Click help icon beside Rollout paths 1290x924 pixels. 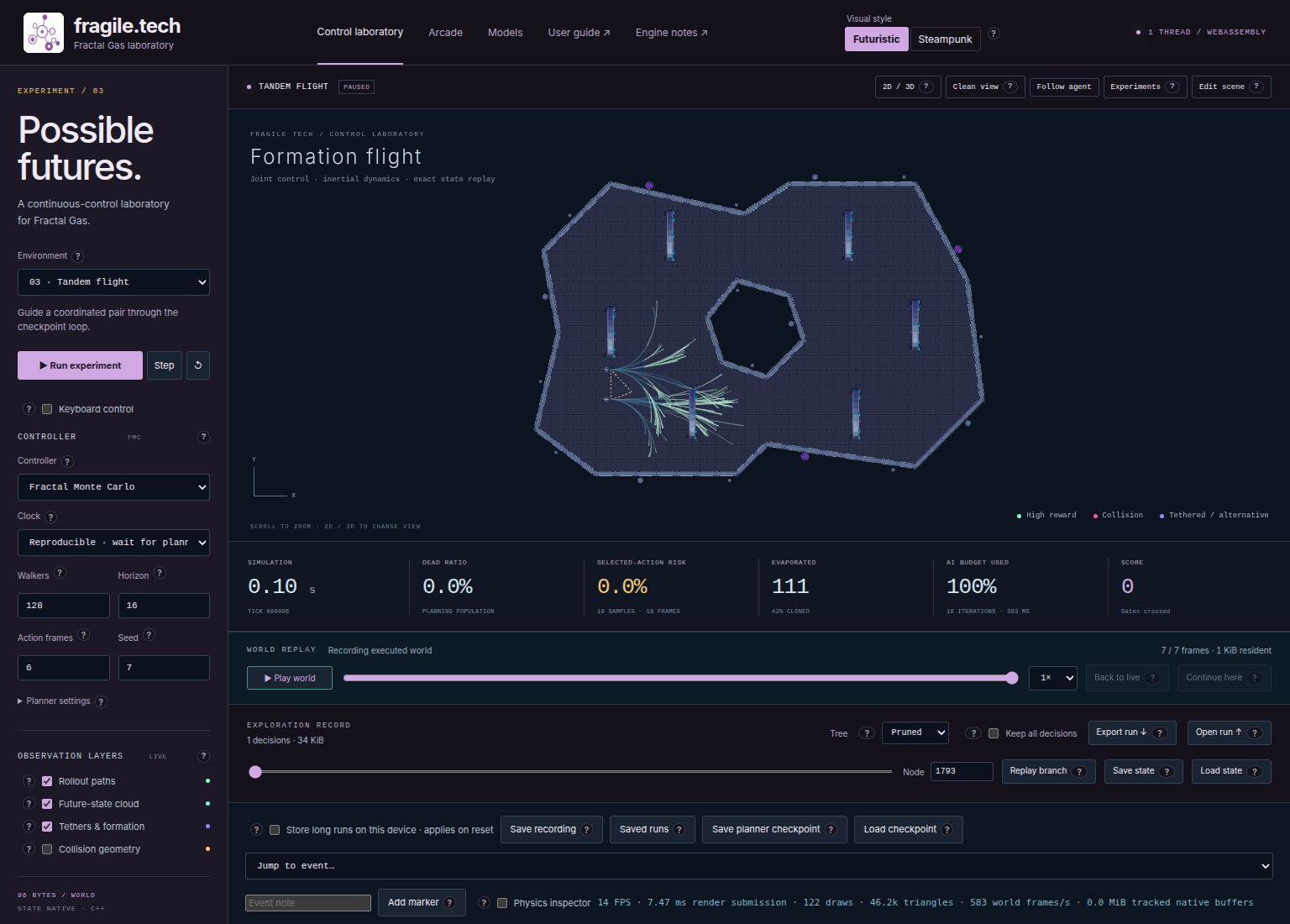point(29,781)
